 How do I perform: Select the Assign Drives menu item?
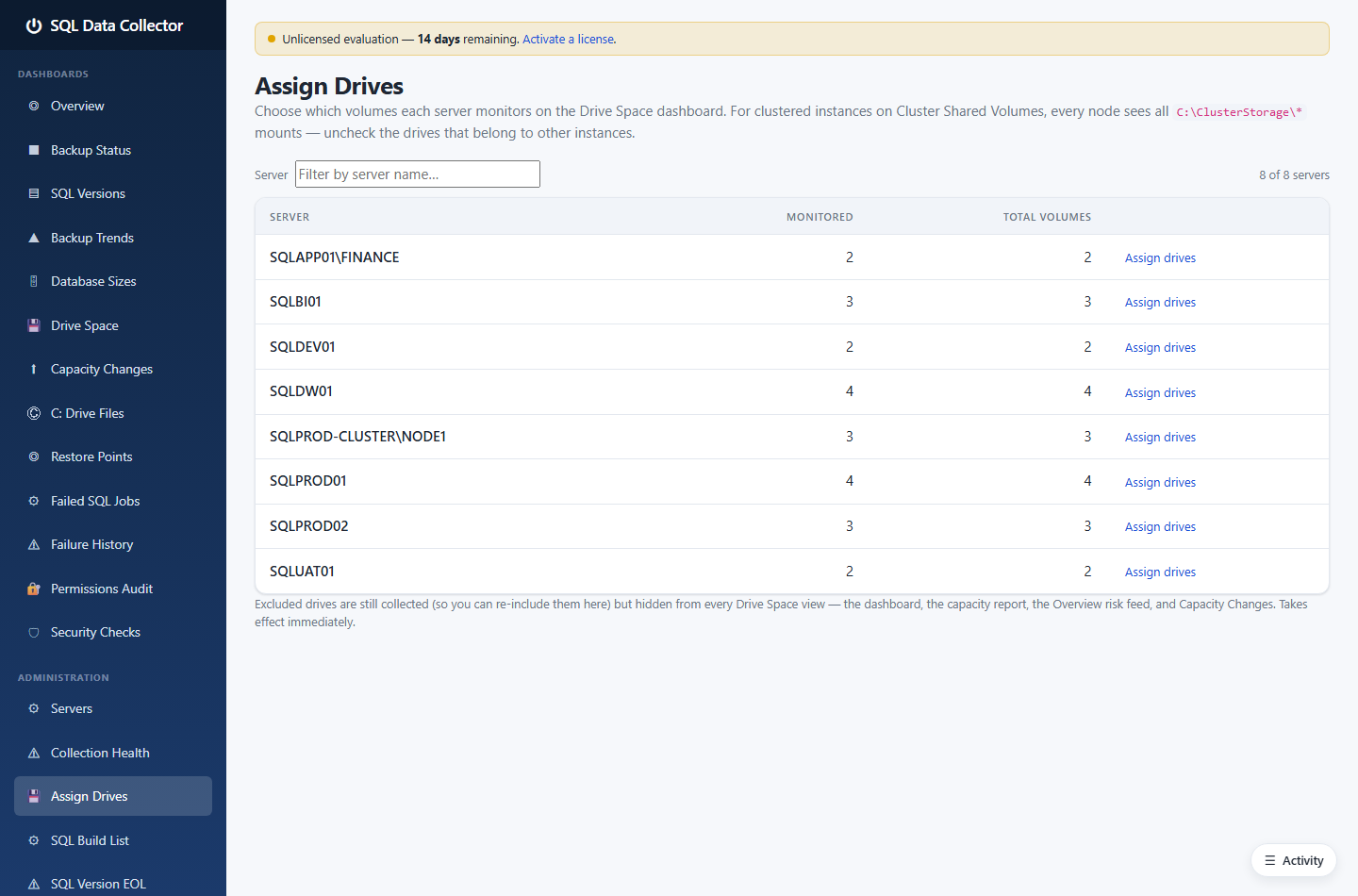click(x=113, y=796)
